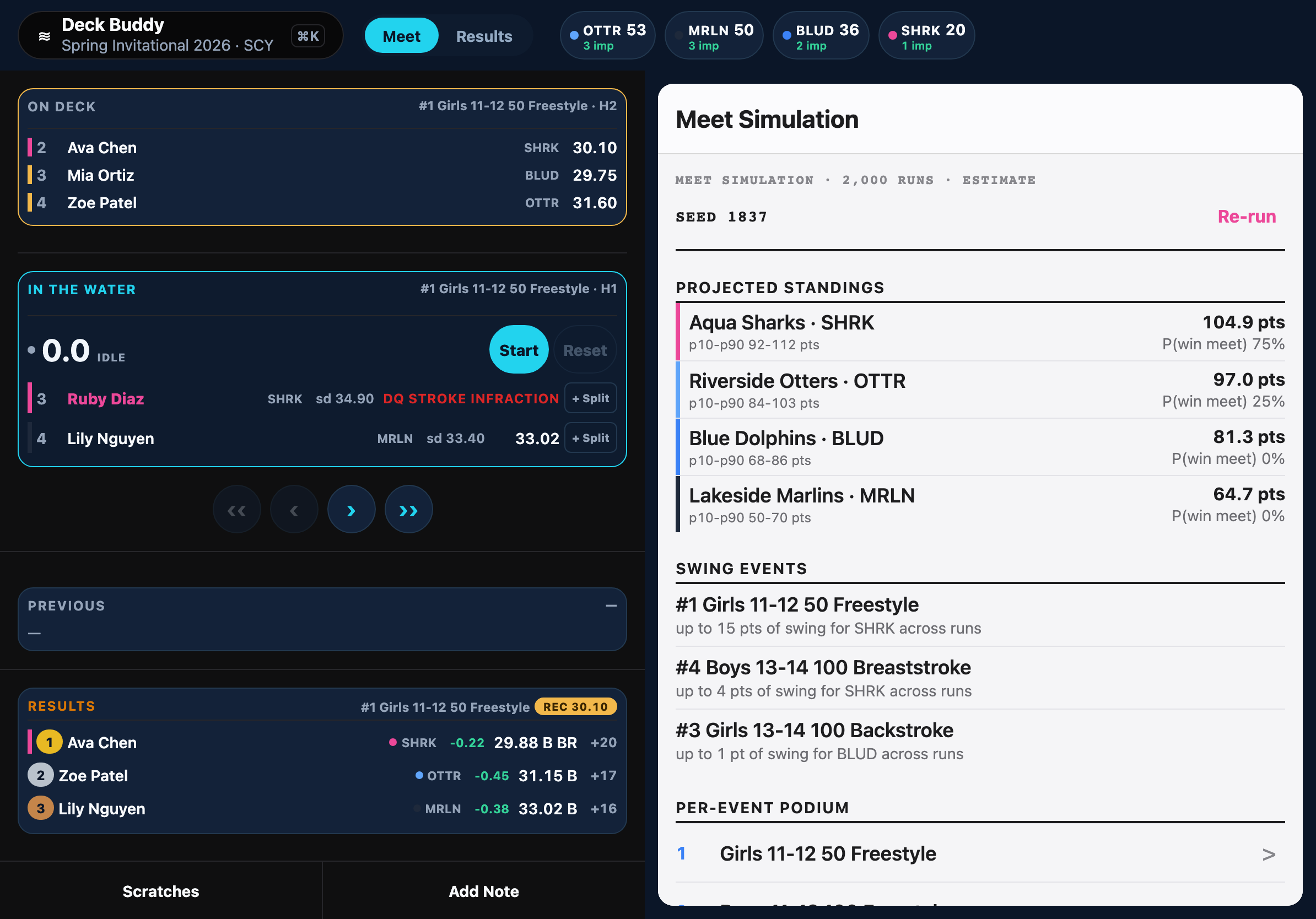1316x919 pixels.
Task: Open swing event #1 Girls 11-12 50 Freestyle
Action: pyautogui.click(x=980, y=615)
